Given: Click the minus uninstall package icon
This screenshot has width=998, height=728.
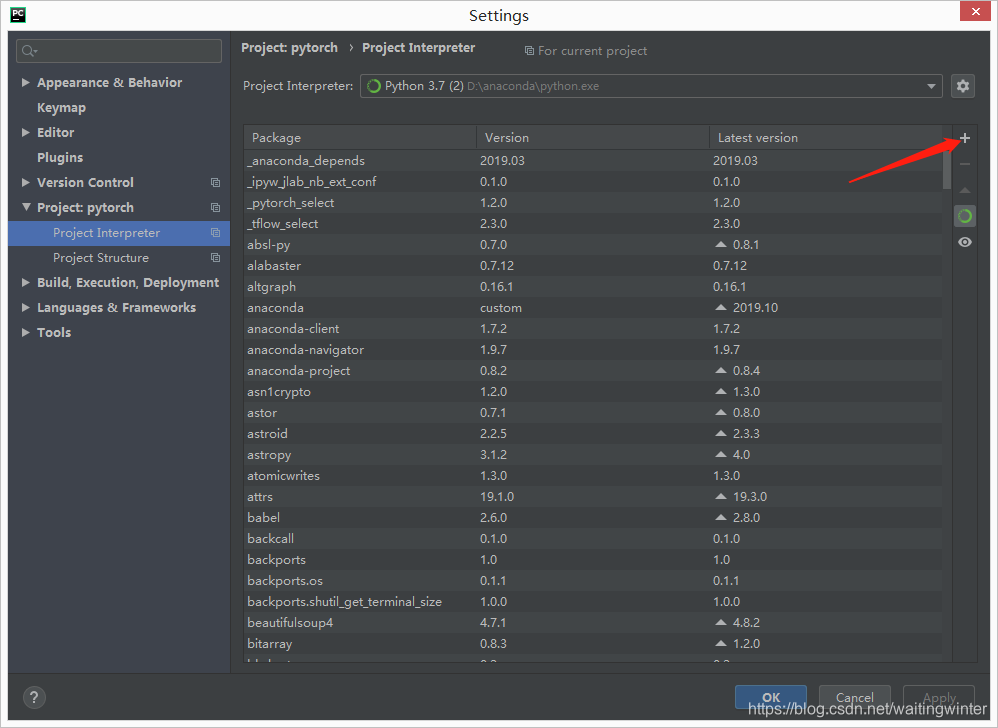Looking at the screenshot, I should [965, 164].
